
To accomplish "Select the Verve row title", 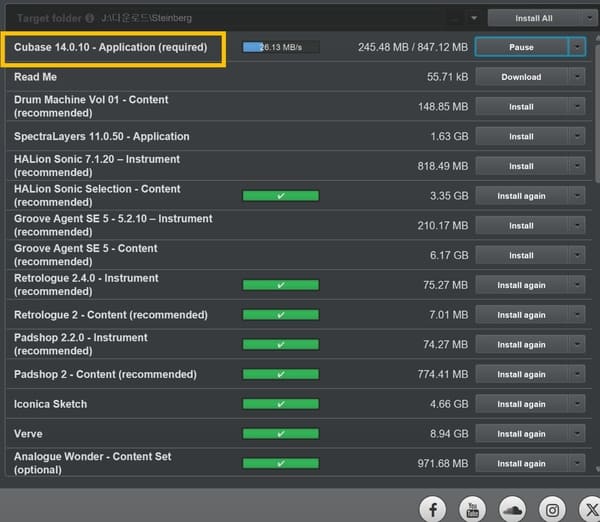I will (28, 434).
